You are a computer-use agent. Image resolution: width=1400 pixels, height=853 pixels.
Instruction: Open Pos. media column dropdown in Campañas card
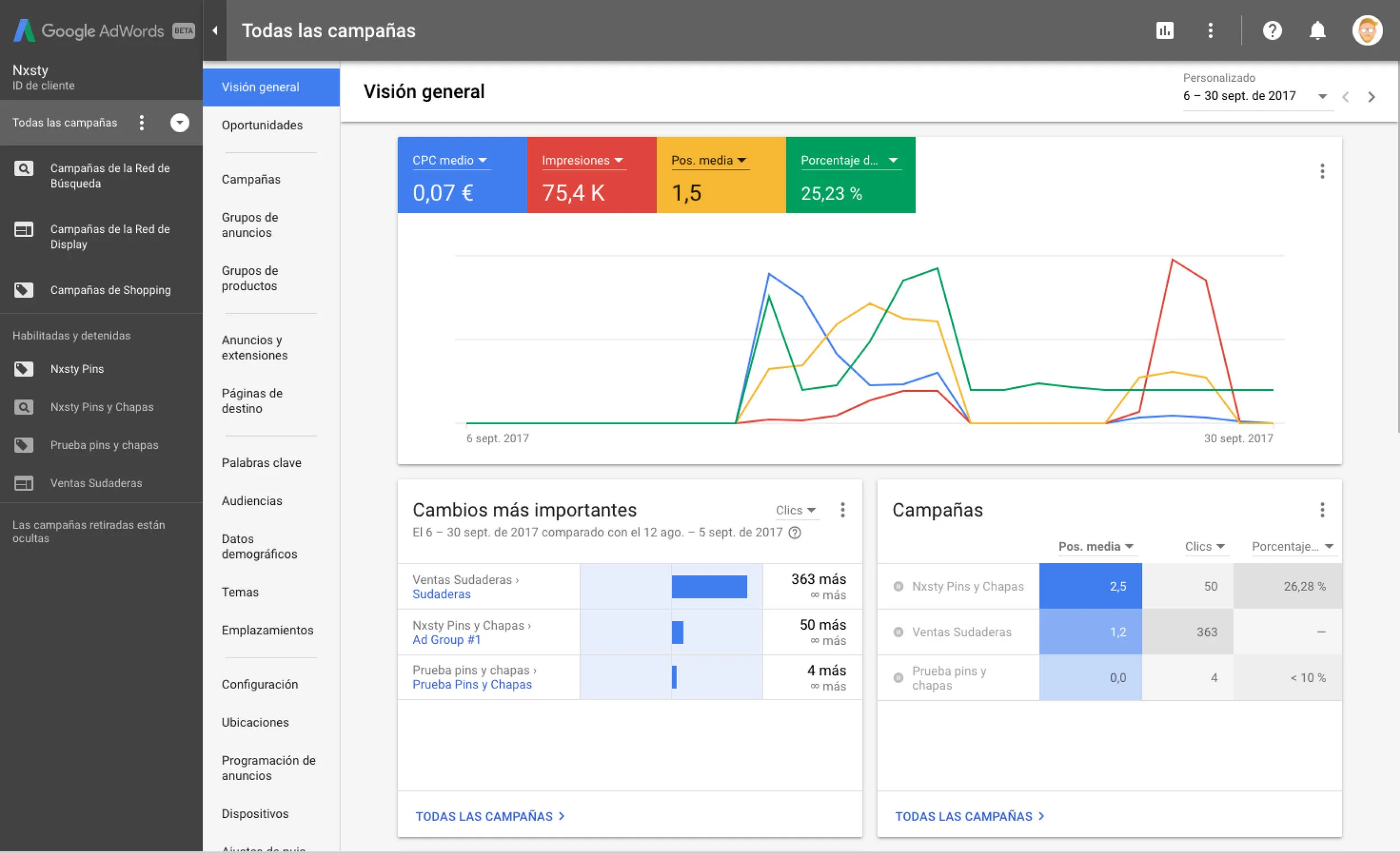pos(1096,547)
